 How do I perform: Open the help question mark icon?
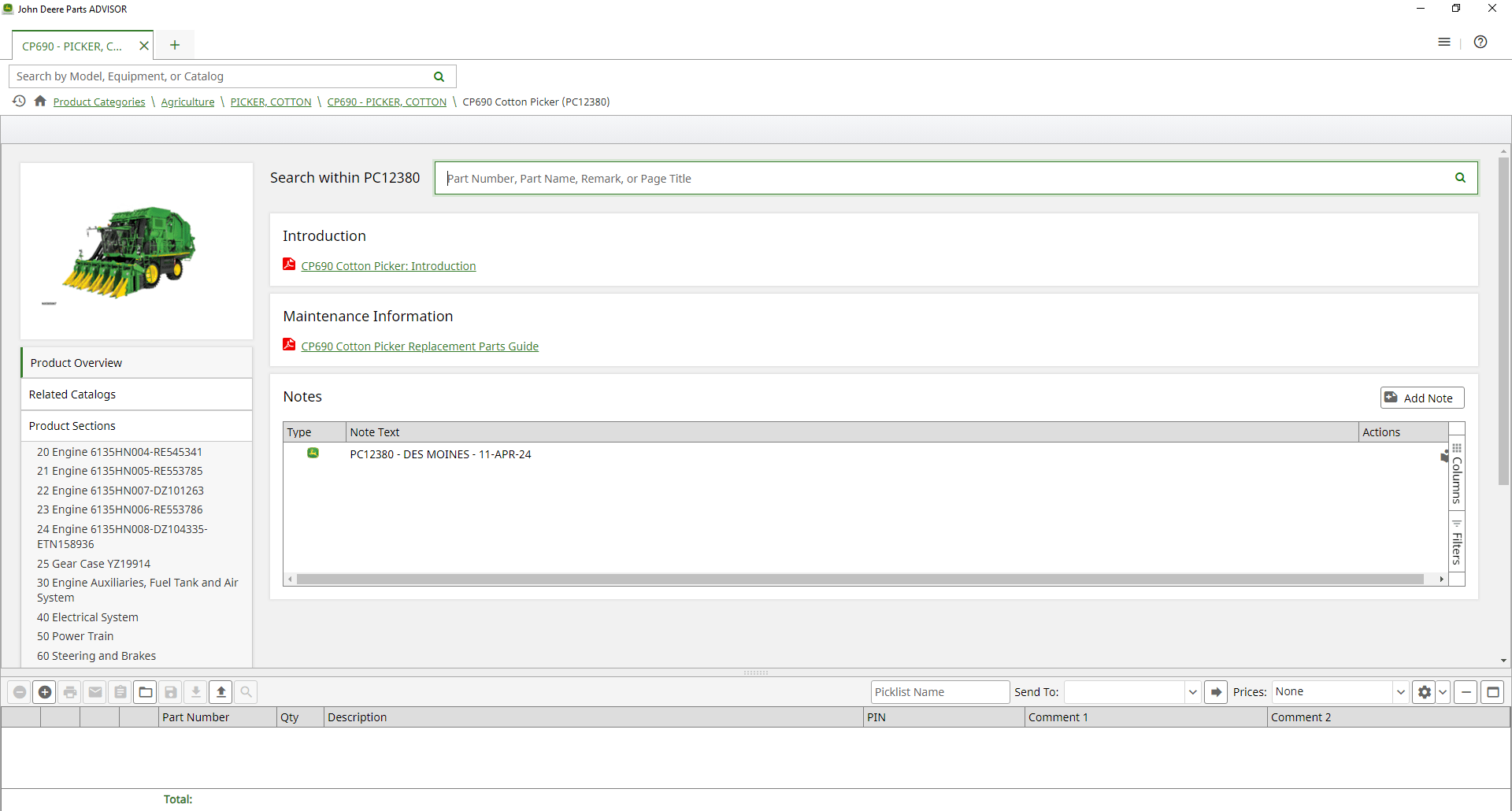pyautogui.click(x=1480, y=42)
